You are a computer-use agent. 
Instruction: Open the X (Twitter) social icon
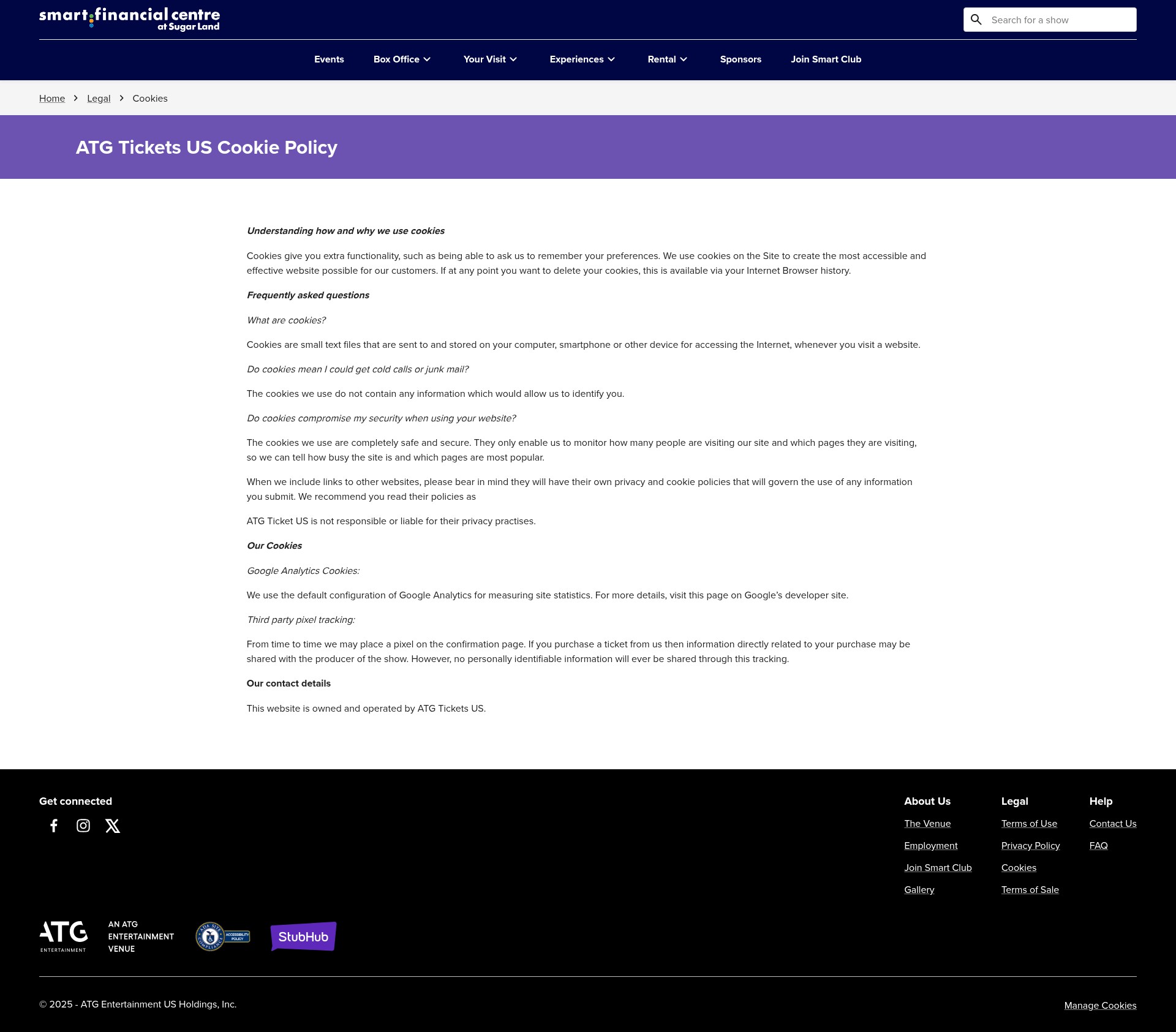[x=113, y=826]
